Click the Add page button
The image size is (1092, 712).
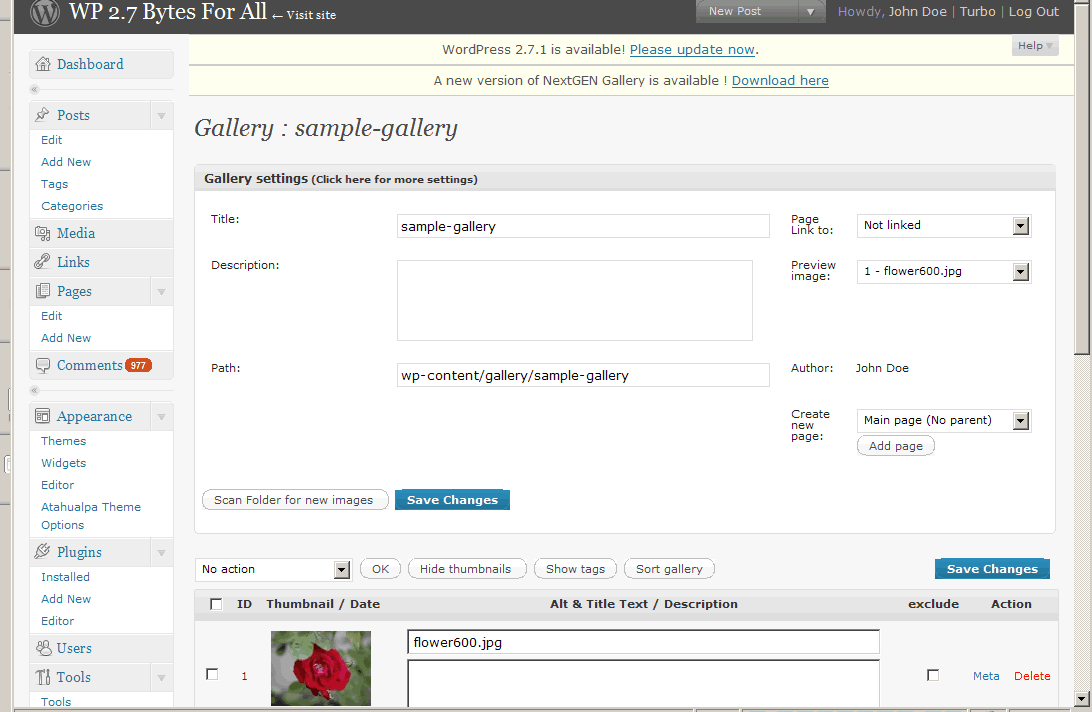(x=896, y=446)
